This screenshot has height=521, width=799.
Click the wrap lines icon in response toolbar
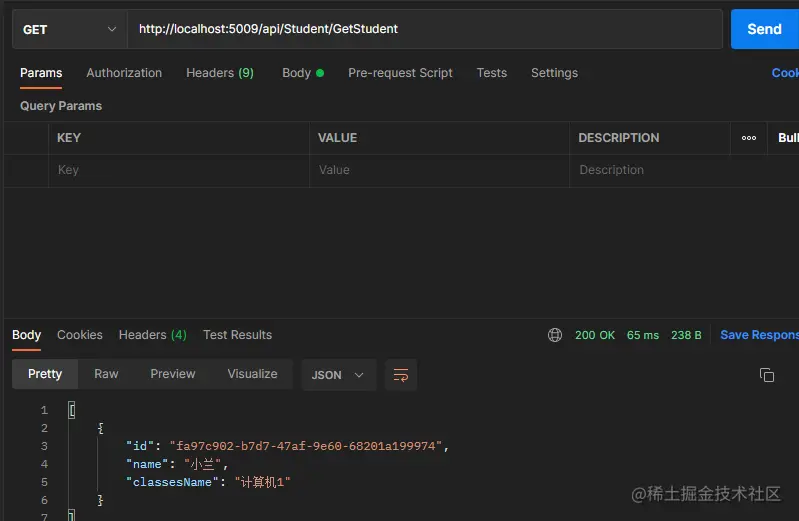[401, 375]
